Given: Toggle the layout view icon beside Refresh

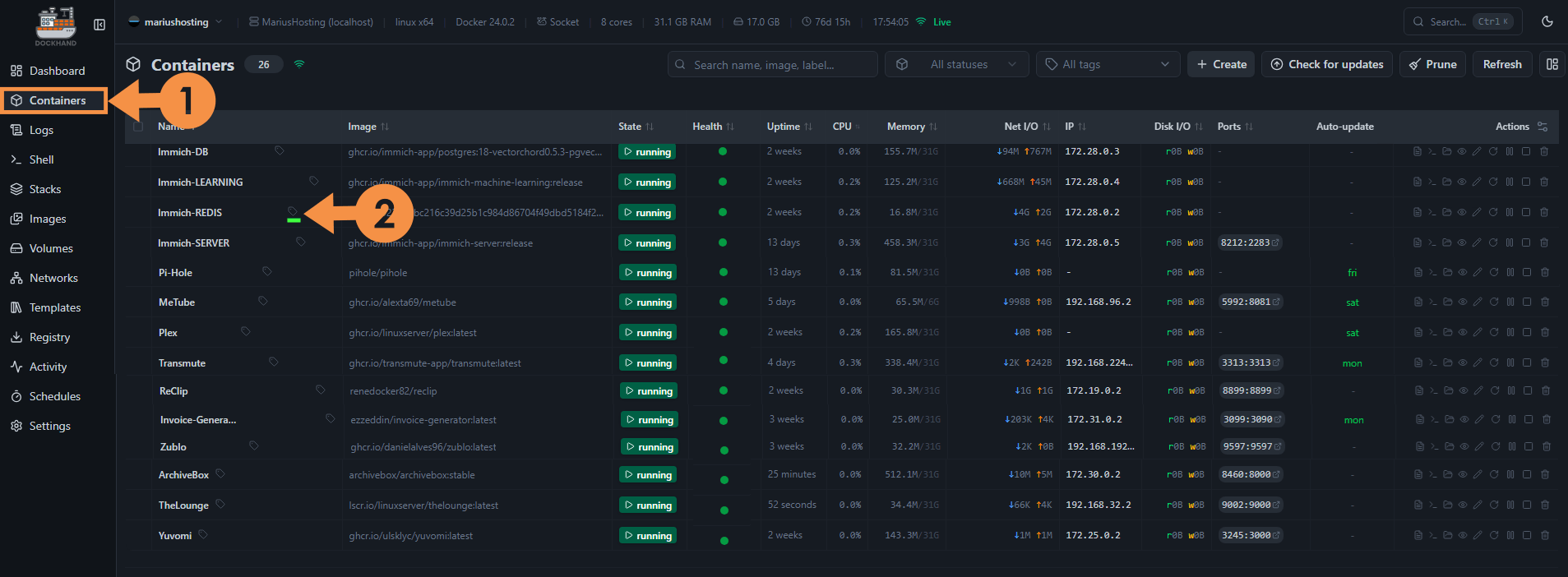Looking at the screenshot, I should coord(1552,64).
